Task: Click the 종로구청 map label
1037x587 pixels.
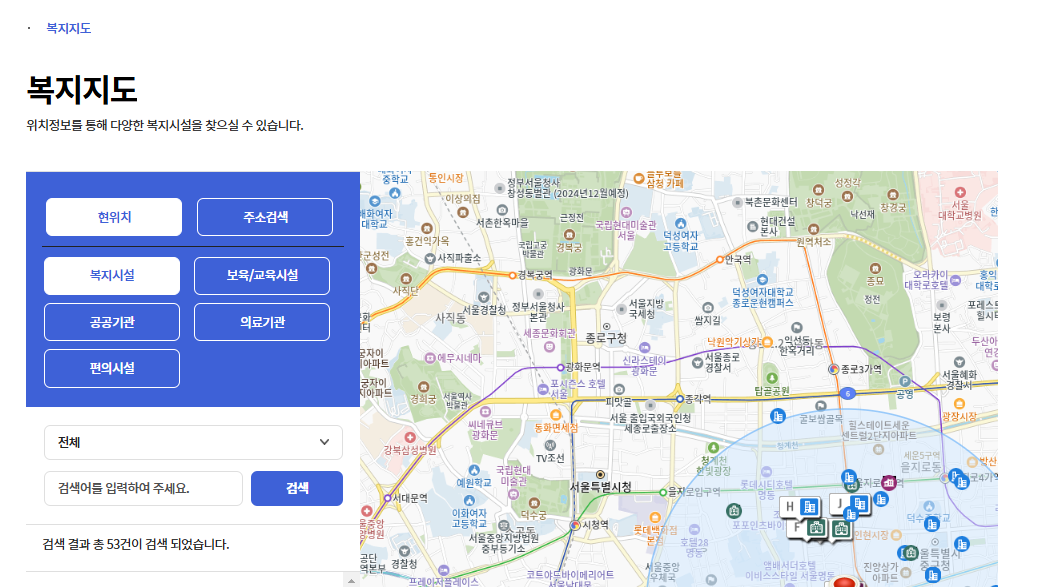Action: point(606,338)
